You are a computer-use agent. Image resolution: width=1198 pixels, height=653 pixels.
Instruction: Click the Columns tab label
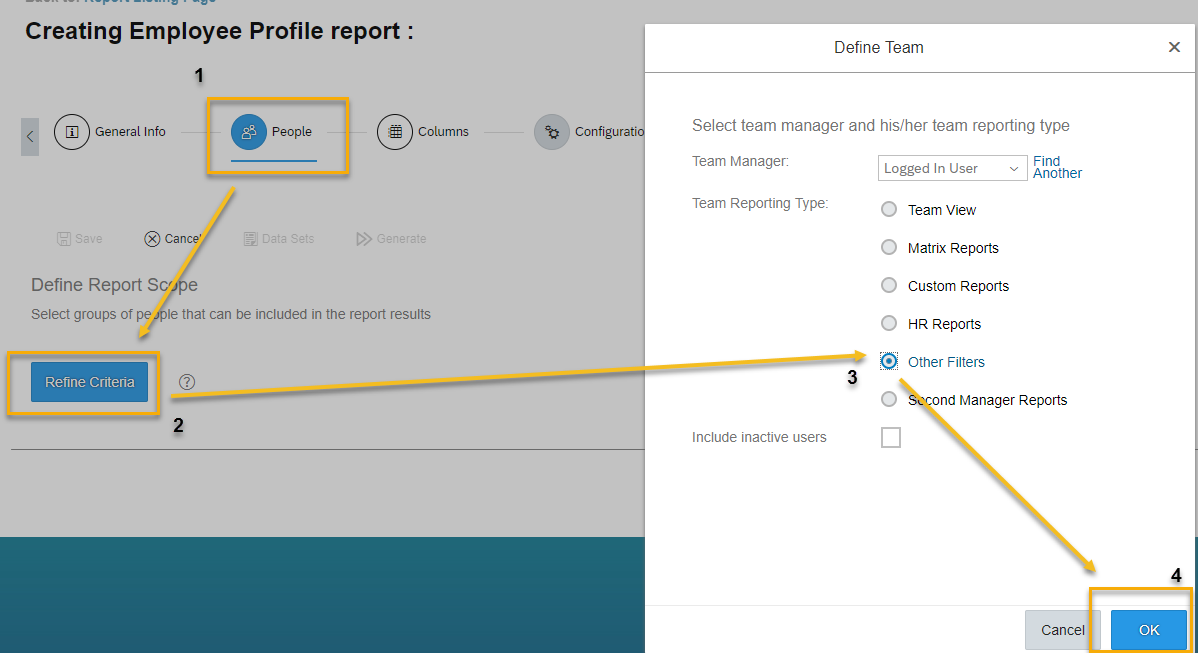click(x=443, y=132)
